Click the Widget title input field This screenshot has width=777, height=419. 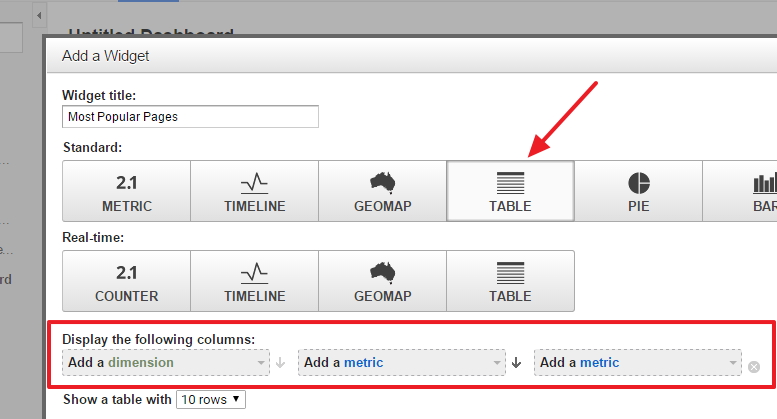pos(190,116)
